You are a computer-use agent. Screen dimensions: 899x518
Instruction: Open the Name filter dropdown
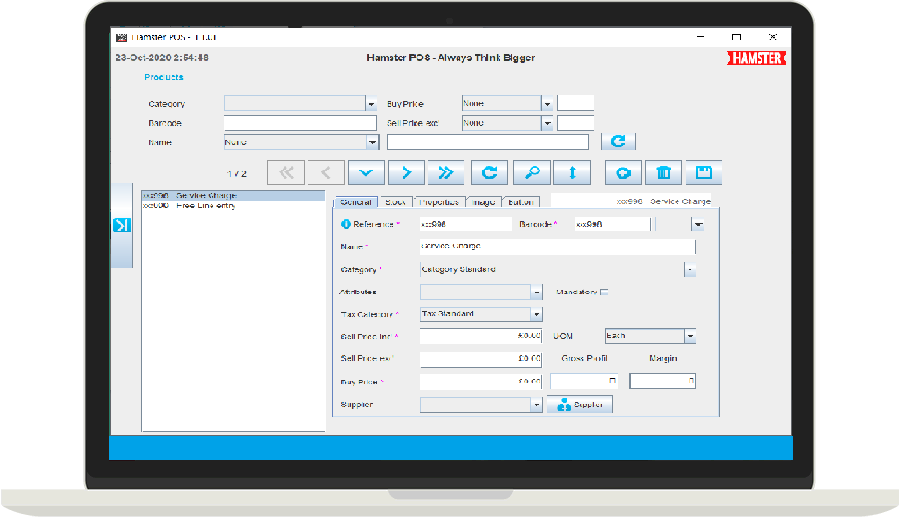[x=372, y=142]
